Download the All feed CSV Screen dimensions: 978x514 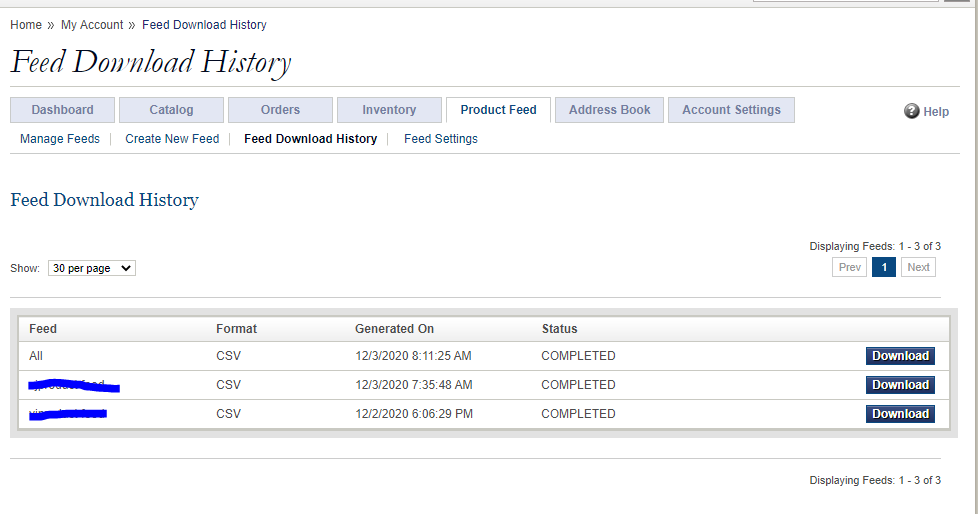click(900, 356)
